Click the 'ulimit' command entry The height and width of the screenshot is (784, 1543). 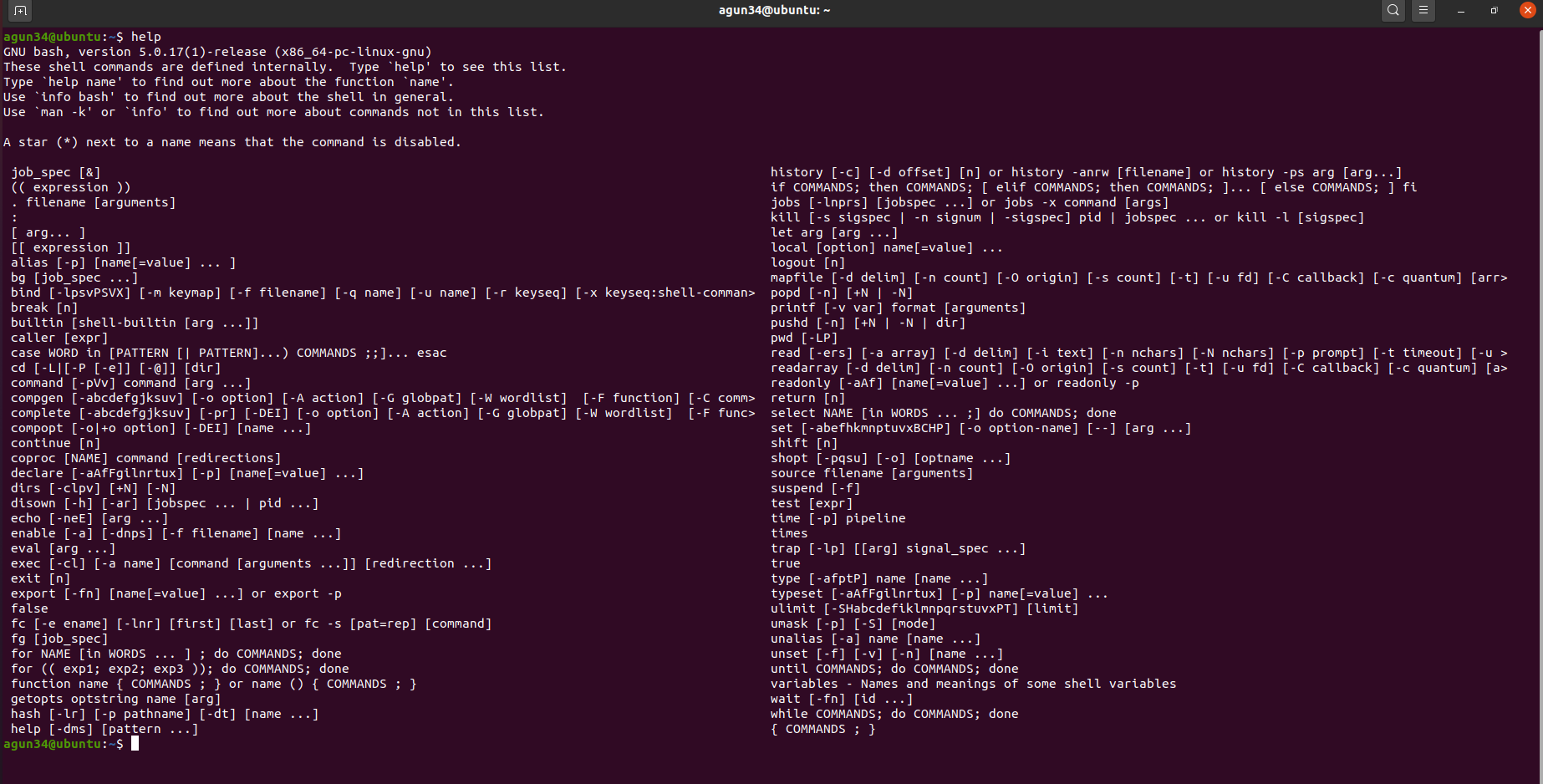click(924, 608)
